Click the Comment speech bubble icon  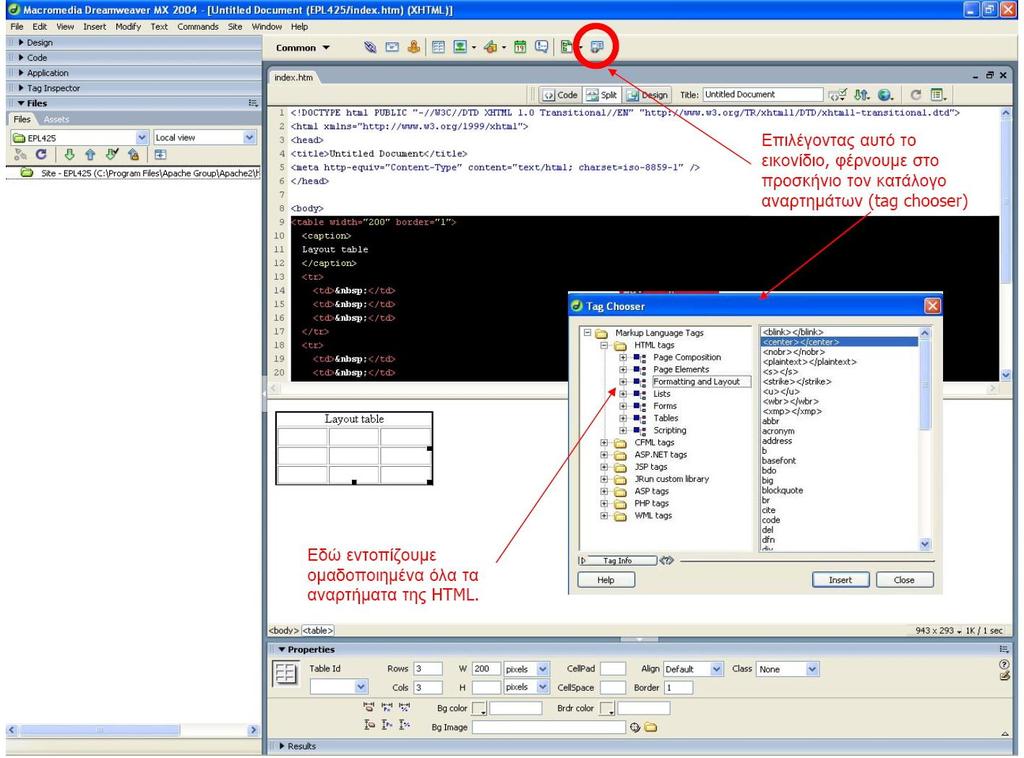click(541, 47)
